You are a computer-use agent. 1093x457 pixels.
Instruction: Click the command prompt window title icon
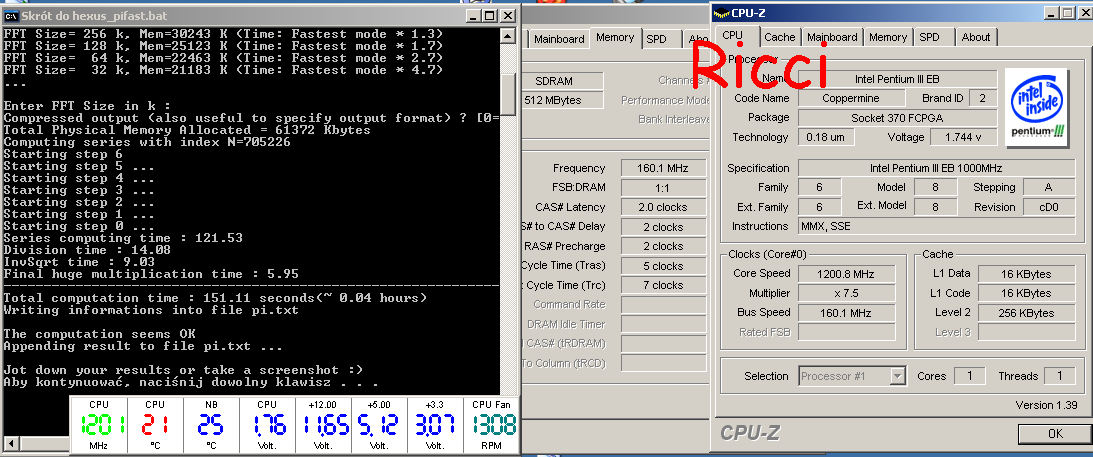tap(10, 15)
